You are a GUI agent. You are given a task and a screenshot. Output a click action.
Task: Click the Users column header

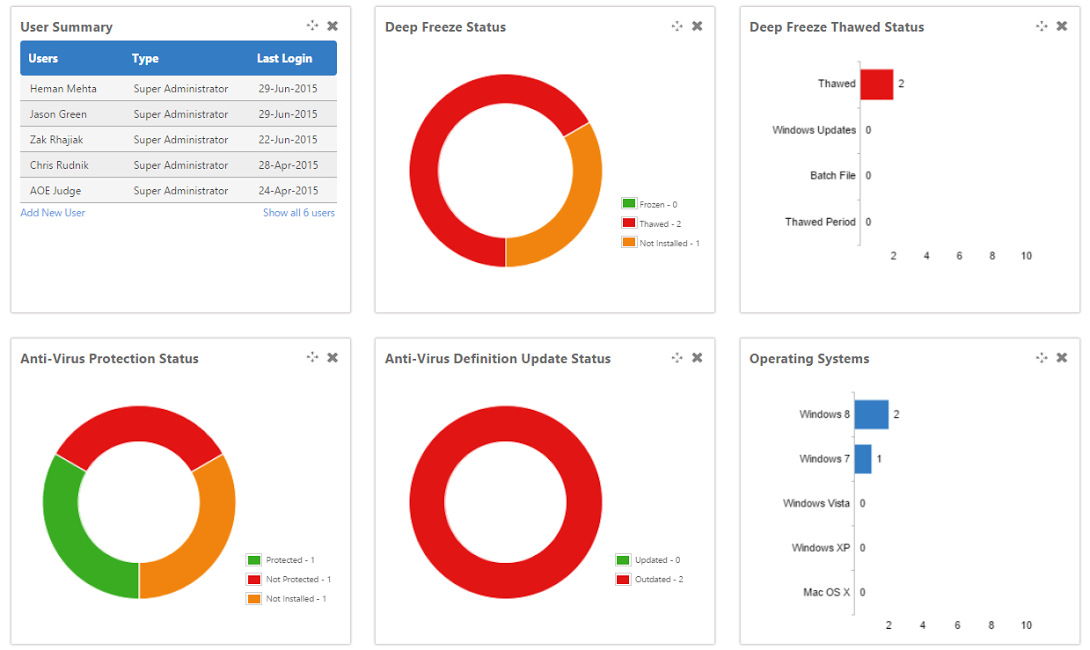[43, 58]
